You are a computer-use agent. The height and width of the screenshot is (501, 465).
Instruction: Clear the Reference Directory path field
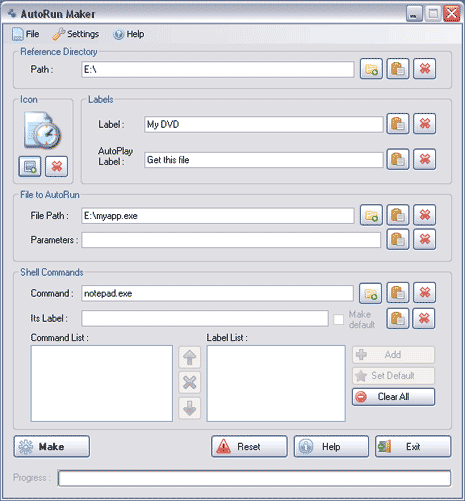coord(425,69)
